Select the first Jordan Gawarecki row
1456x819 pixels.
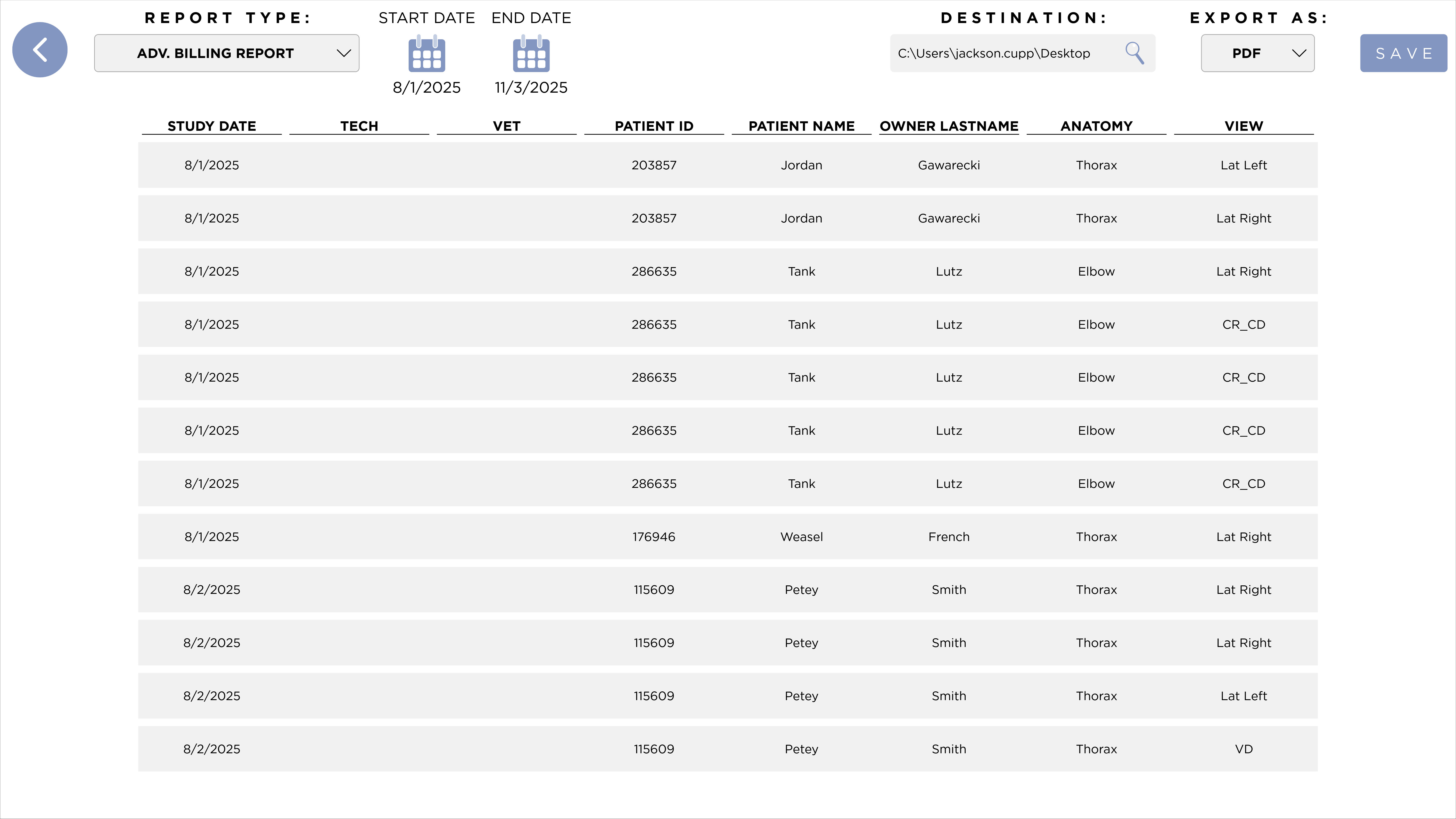[x=728, y=164]
